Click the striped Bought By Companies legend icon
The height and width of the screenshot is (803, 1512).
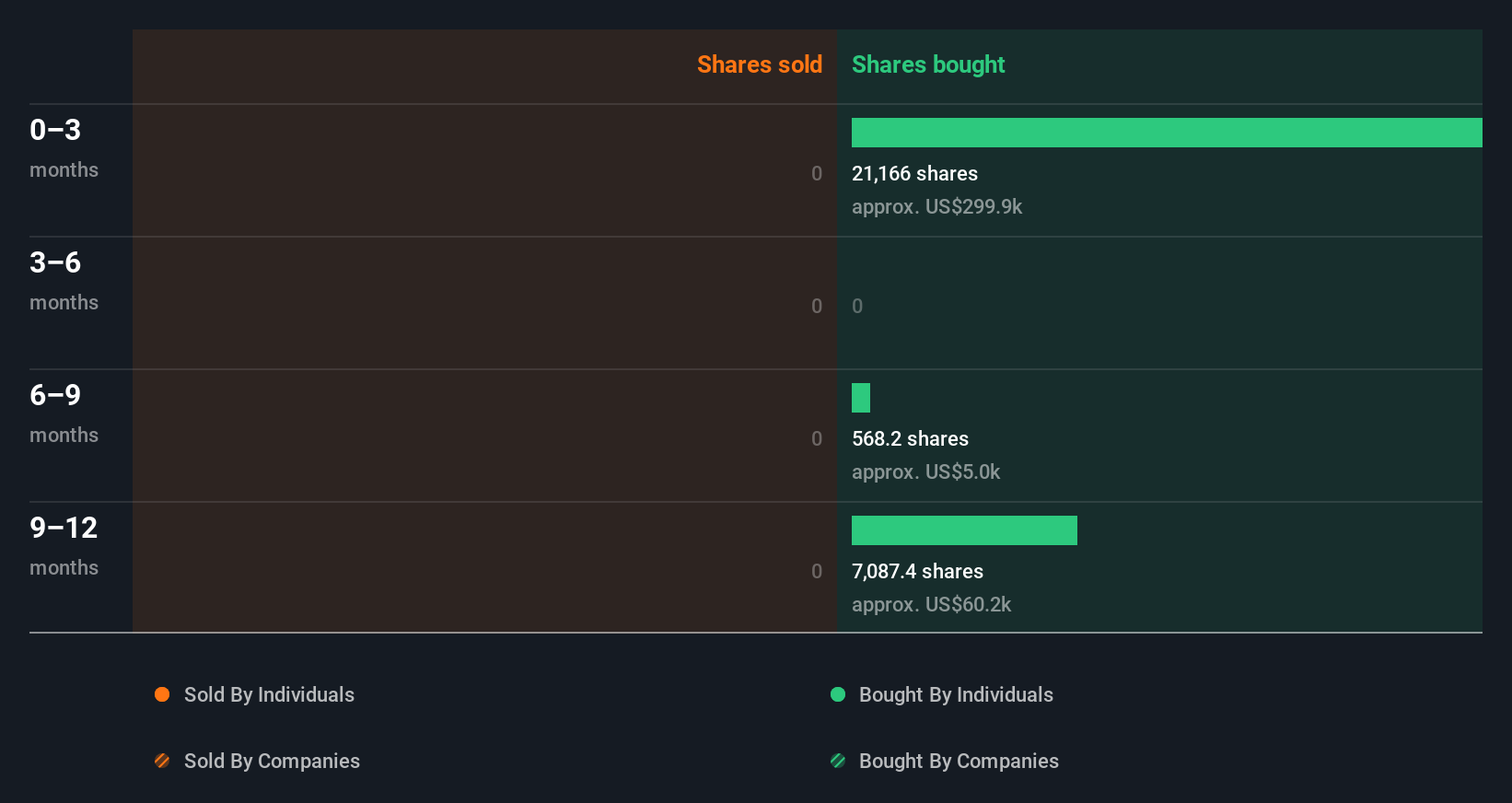pos(838,761)
